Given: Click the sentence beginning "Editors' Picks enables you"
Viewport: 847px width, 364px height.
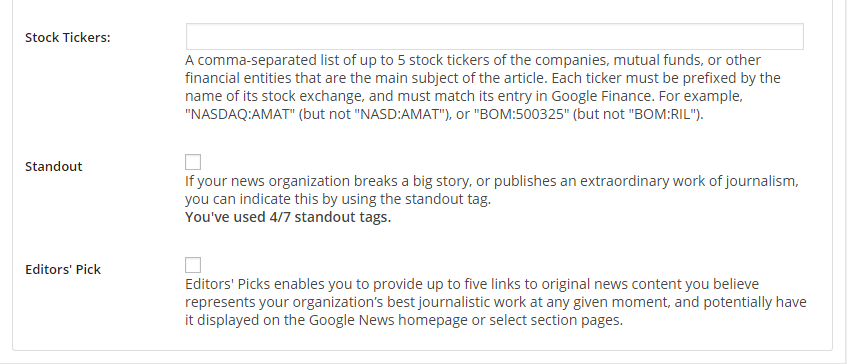Looking at the screenshot, I should (496, 302).
